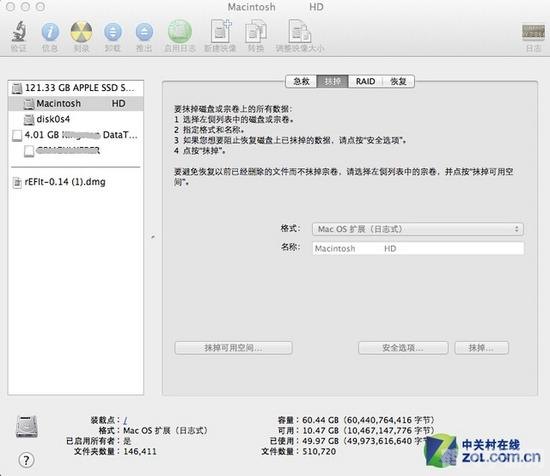Open the Log (日志) icon
This screenshot has height=476, width=550.
[533, 32]
